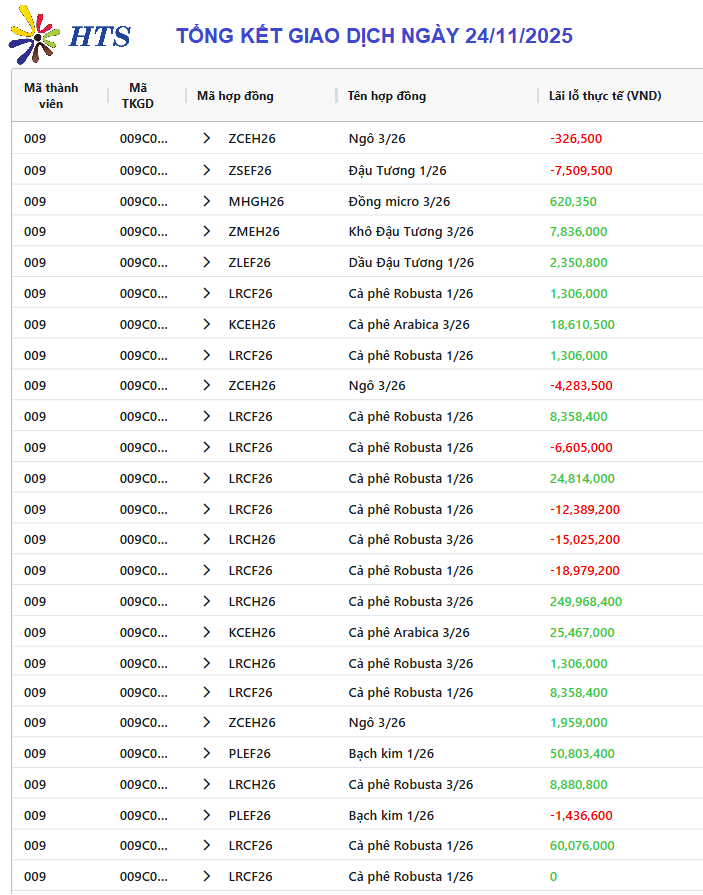Screen dimensions: 703x895
Task: Expand the ZMEH26 row arrow
Action: [206, 232]
